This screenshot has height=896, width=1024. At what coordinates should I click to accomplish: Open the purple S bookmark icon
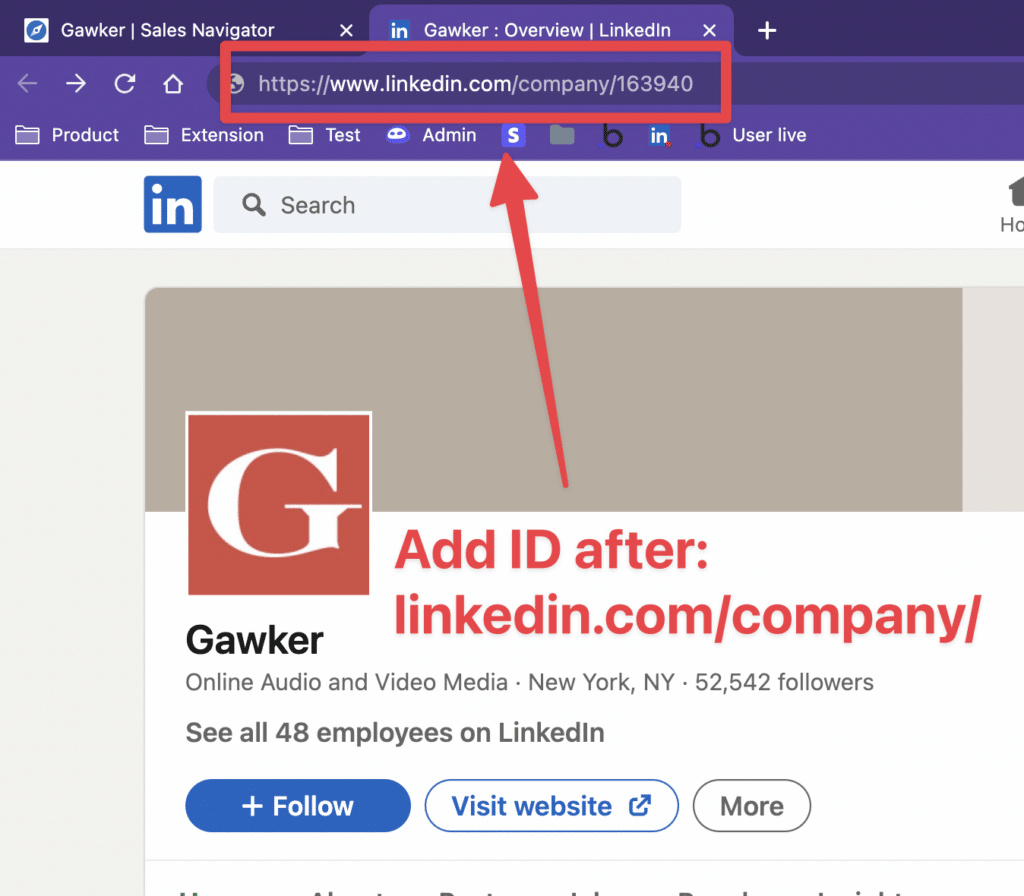tap(513, 135)
